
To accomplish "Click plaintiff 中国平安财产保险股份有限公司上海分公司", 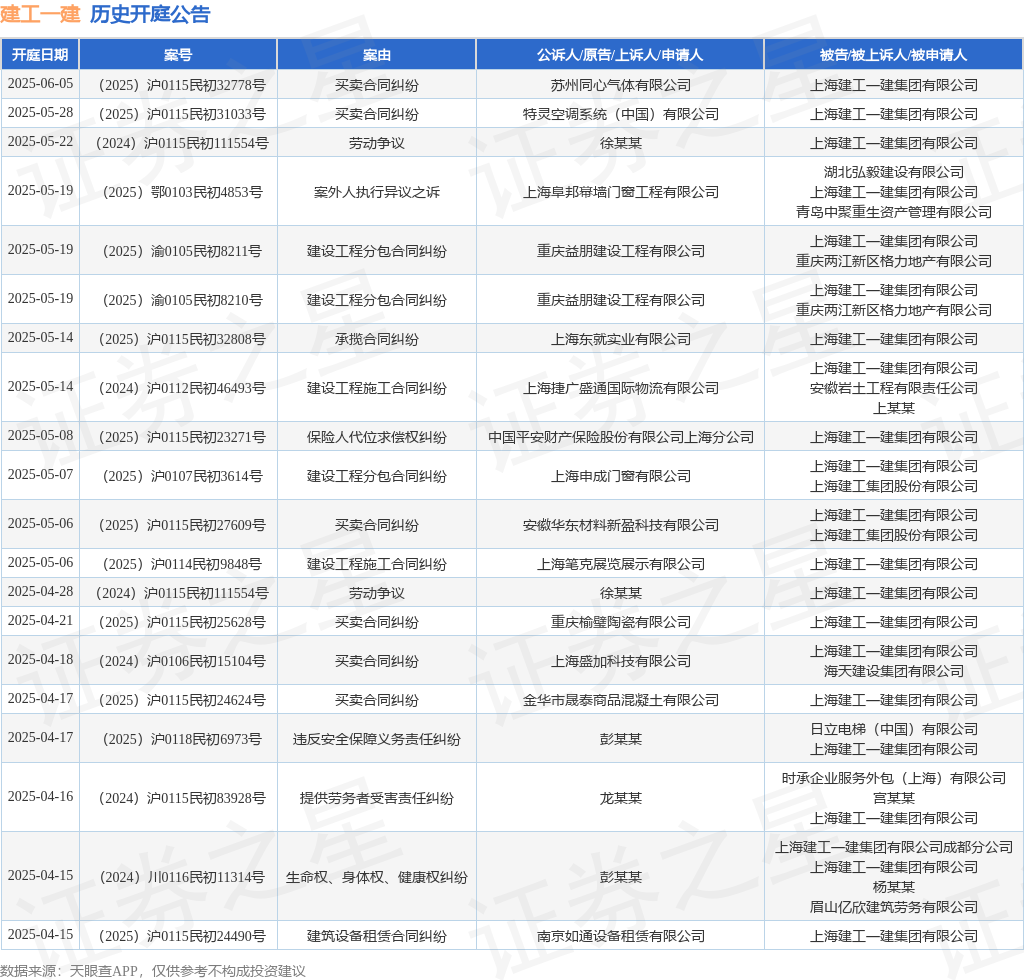I will (620, 437).
